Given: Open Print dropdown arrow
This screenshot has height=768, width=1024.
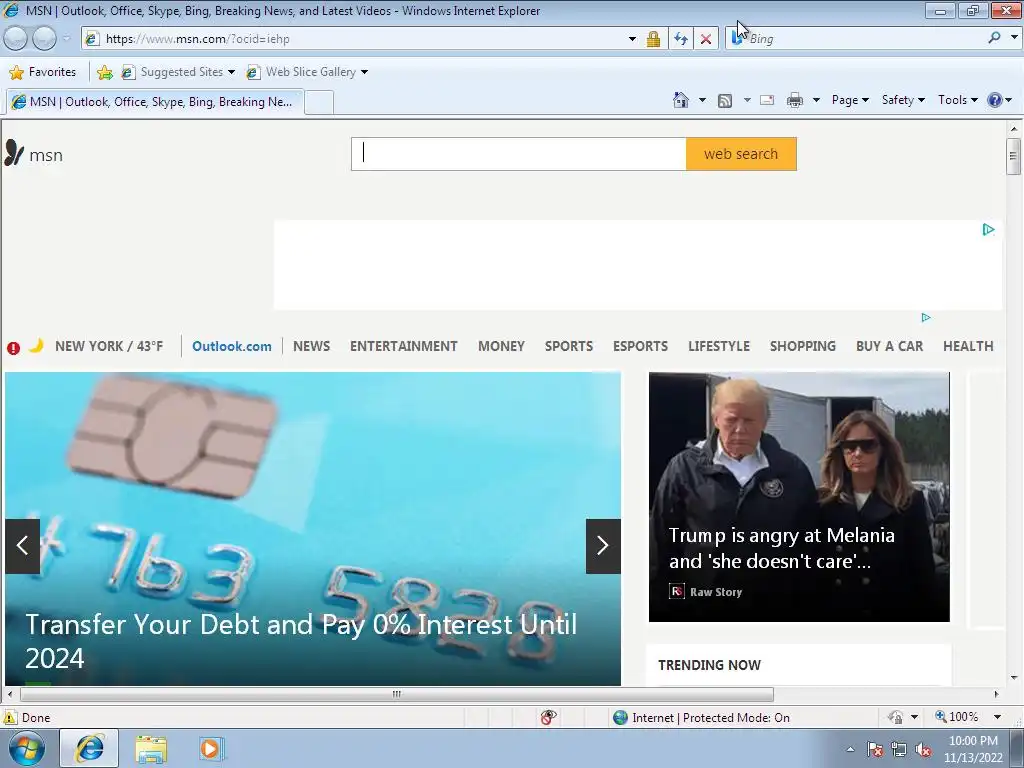Looking at the screenshot, I should 816,100.
